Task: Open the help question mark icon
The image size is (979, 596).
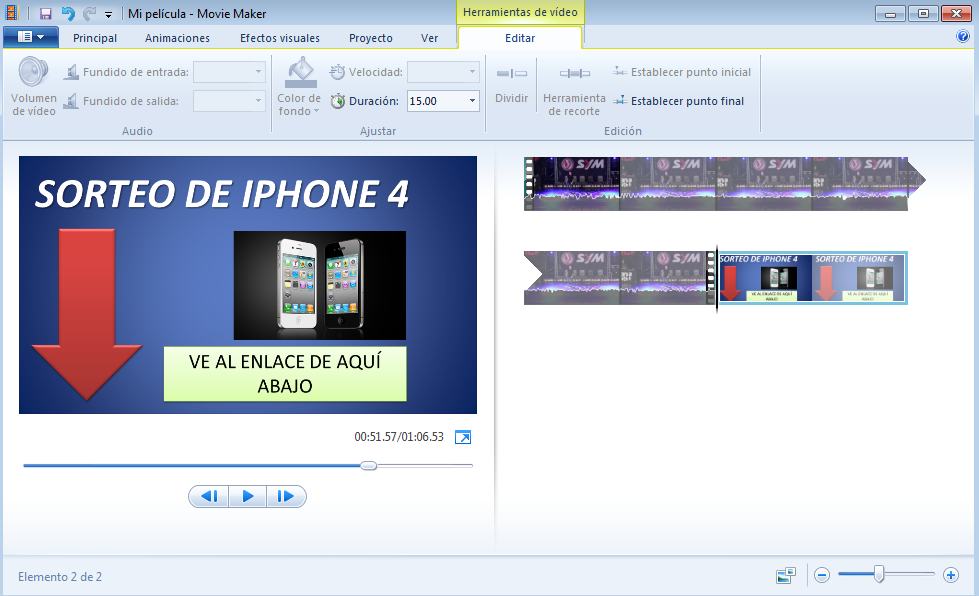Action: click(963, 36)
